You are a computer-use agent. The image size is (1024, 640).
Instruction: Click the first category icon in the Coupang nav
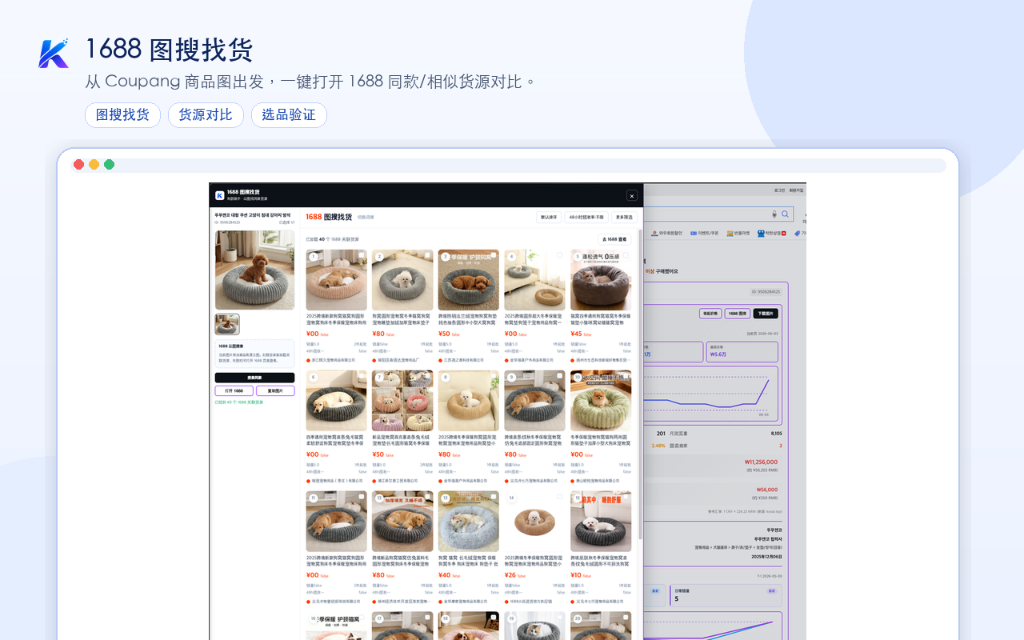[x=654, y=233]
